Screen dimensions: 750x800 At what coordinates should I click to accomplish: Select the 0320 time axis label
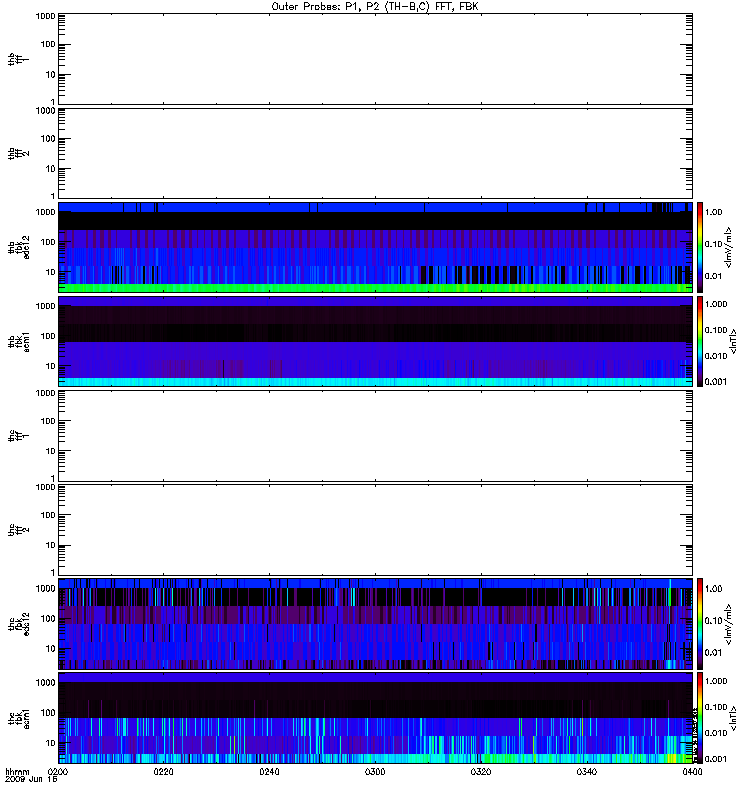point(481,771)
